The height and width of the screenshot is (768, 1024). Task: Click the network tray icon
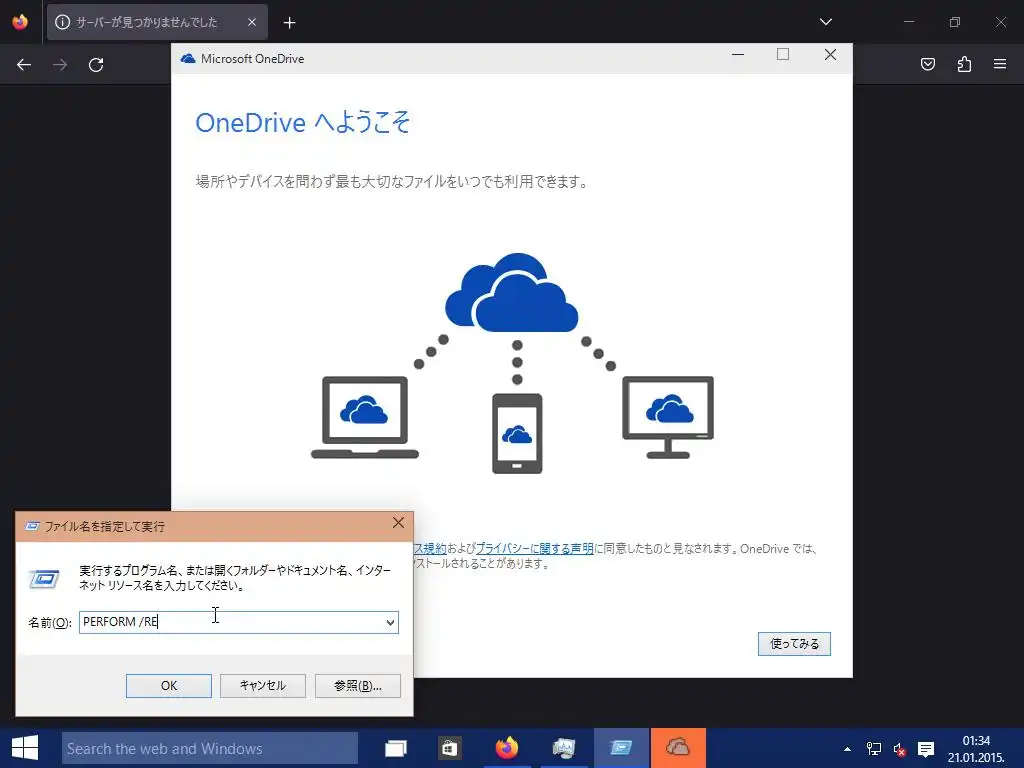click(873, 749)
